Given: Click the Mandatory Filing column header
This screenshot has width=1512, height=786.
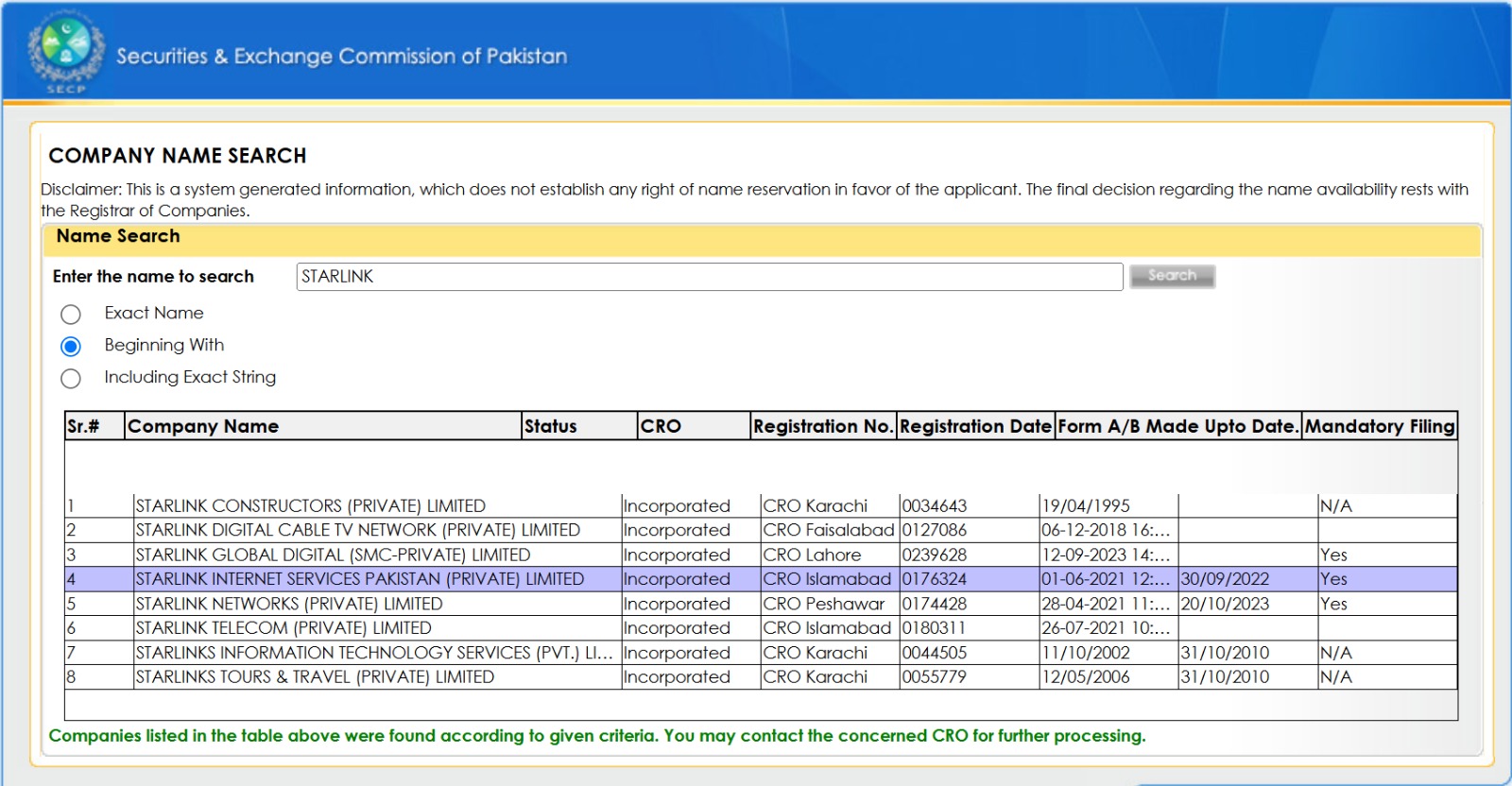Looking at the screenshot, I should coord(1380,426).
